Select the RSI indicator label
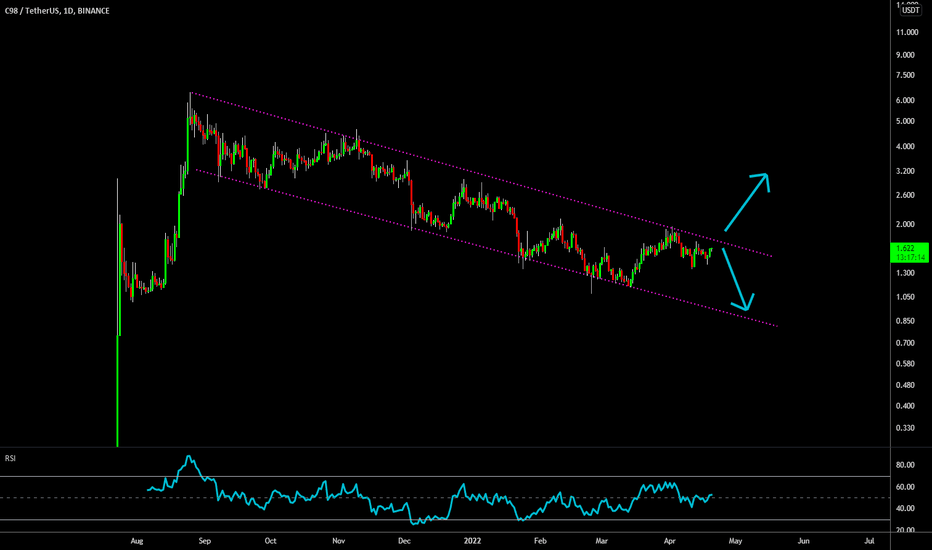 coord(10,458)
